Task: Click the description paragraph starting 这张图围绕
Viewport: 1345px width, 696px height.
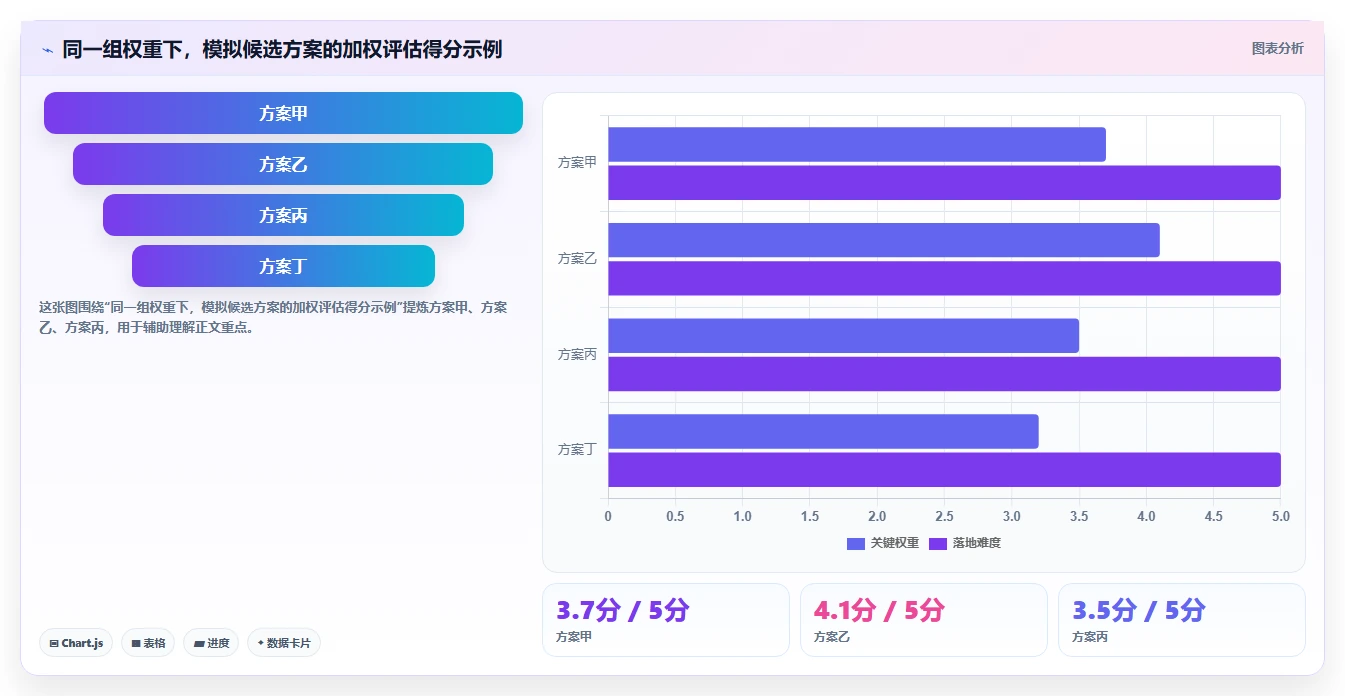Action: (273, 317)
